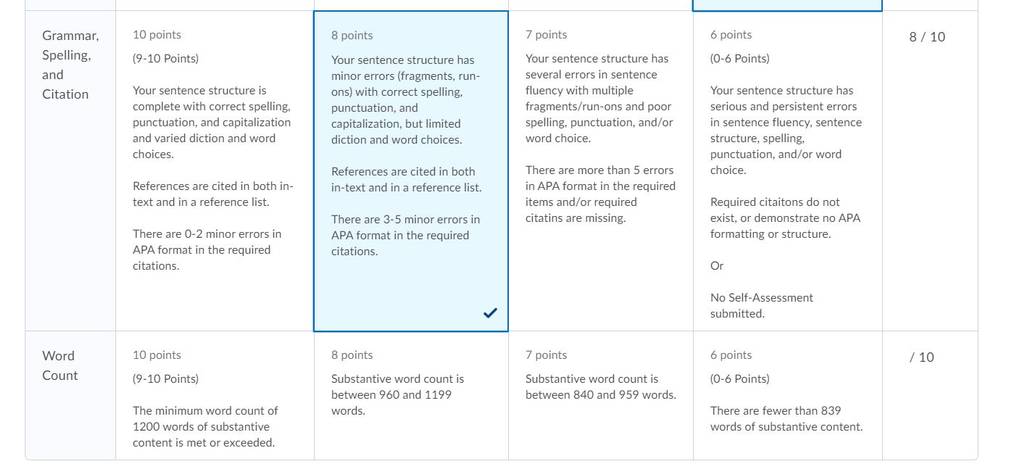The height and width of the screenshot is (473, 1024).
Task: Choose the 6 points Word Count level
Action: 788,395
